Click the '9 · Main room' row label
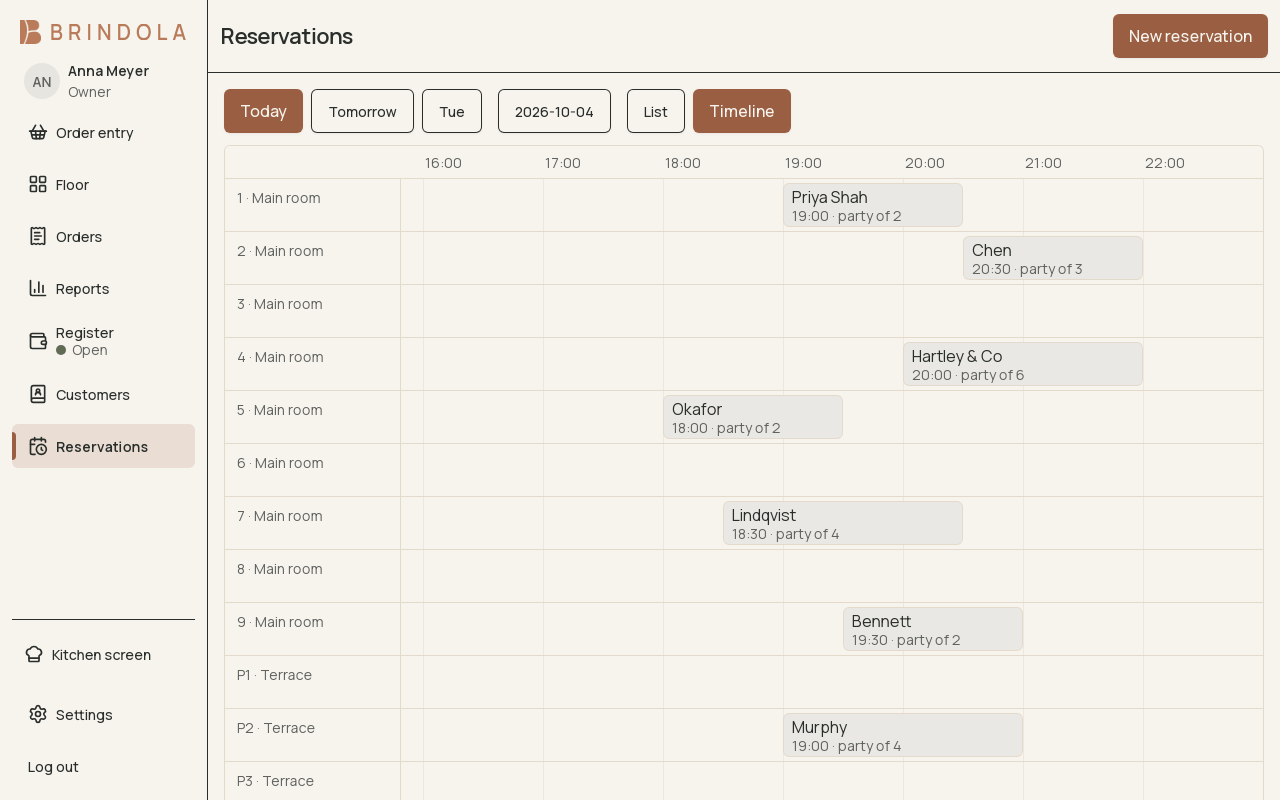 pyautogui.click(x=280, y=621)
